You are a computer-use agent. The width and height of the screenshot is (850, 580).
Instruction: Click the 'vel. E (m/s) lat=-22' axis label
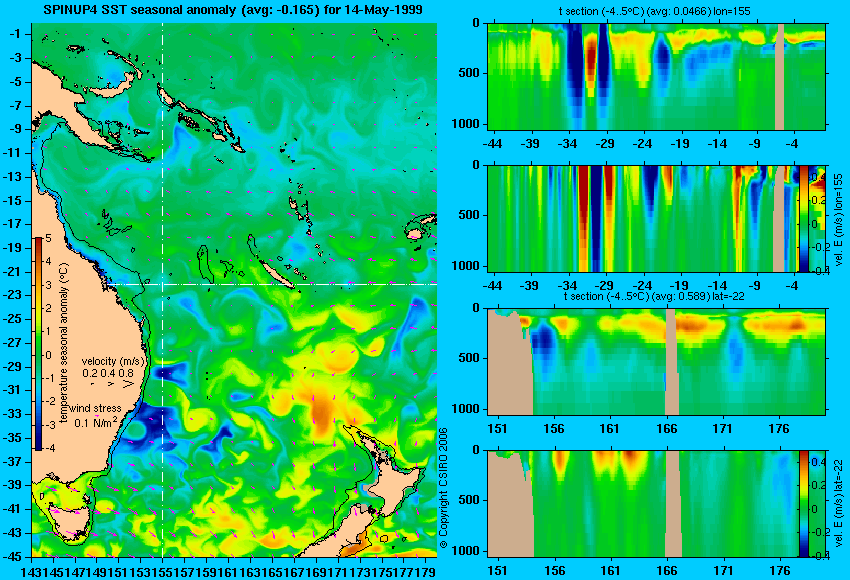[839, 504]
